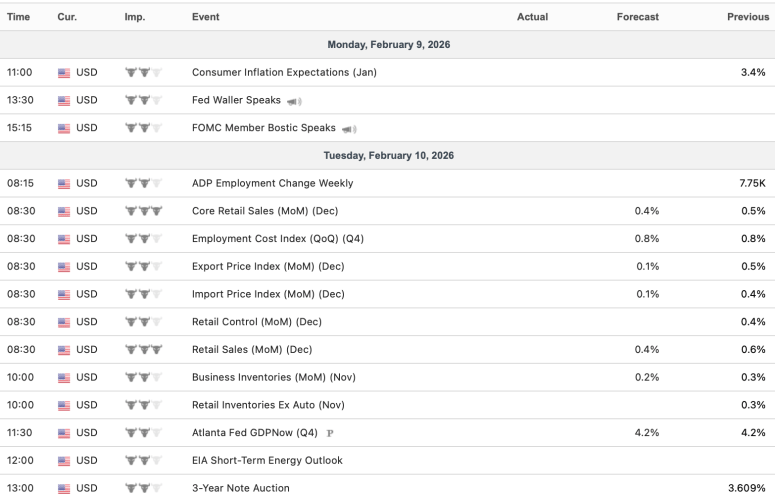
Task: Click the speaker icon beside Fed Waller Speaks
Action: click(294, 101)
